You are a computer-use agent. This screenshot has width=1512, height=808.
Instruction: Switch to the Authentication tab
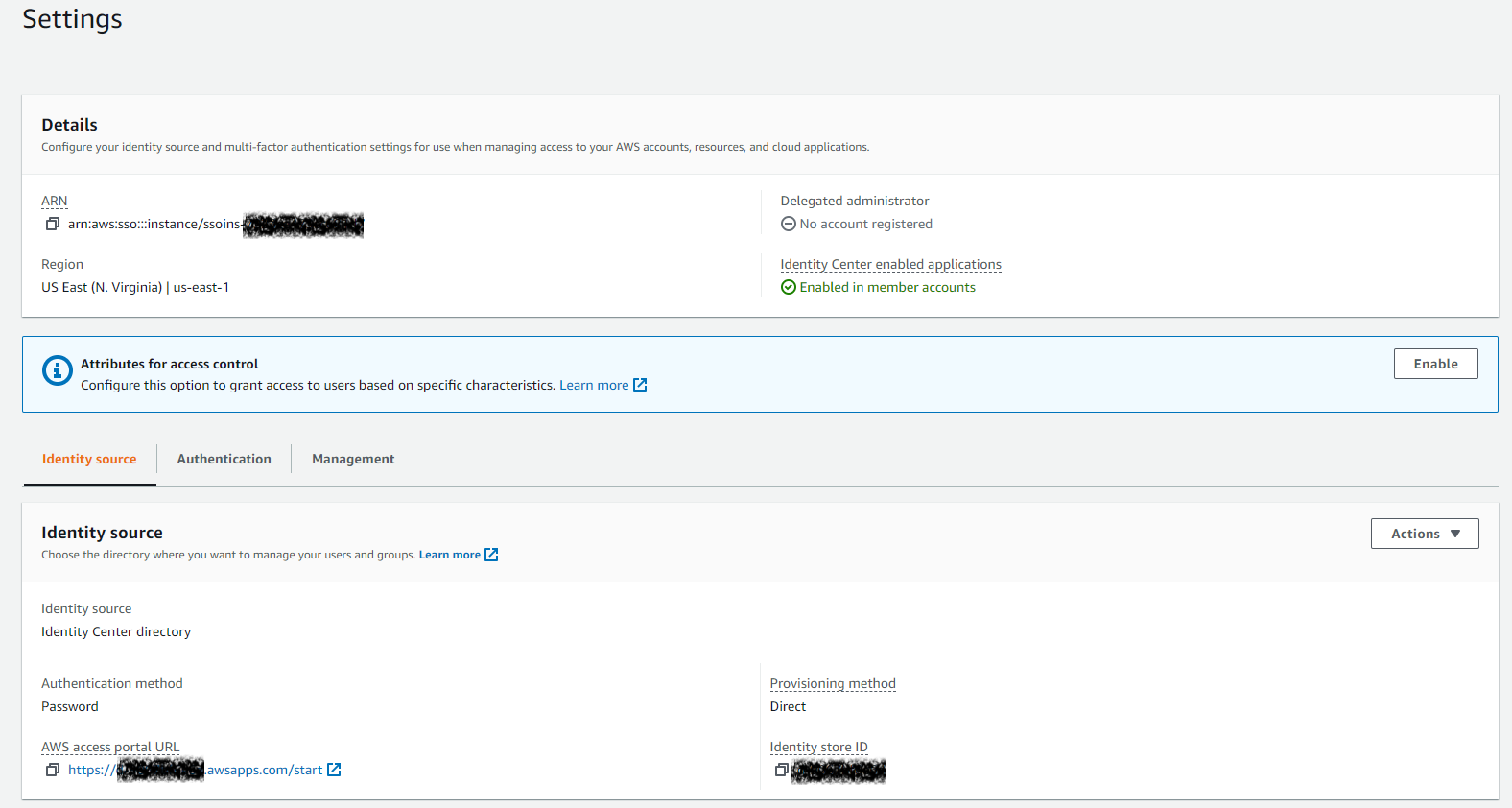pos(224,459)
